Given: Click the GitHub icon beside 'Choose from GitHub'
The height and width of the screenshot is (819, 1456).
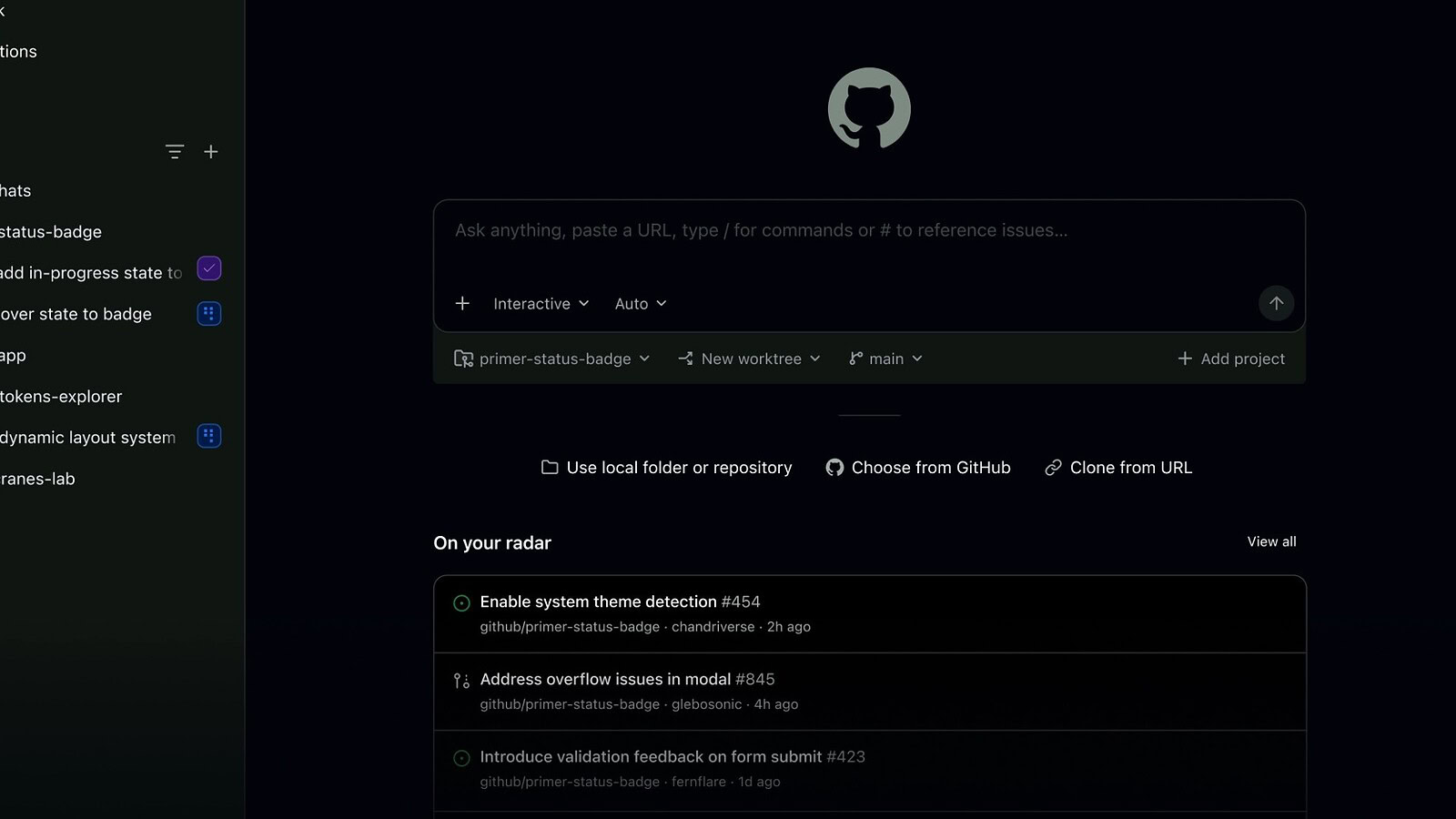Looking at the screenshot, I should click(x=834, y=467).
